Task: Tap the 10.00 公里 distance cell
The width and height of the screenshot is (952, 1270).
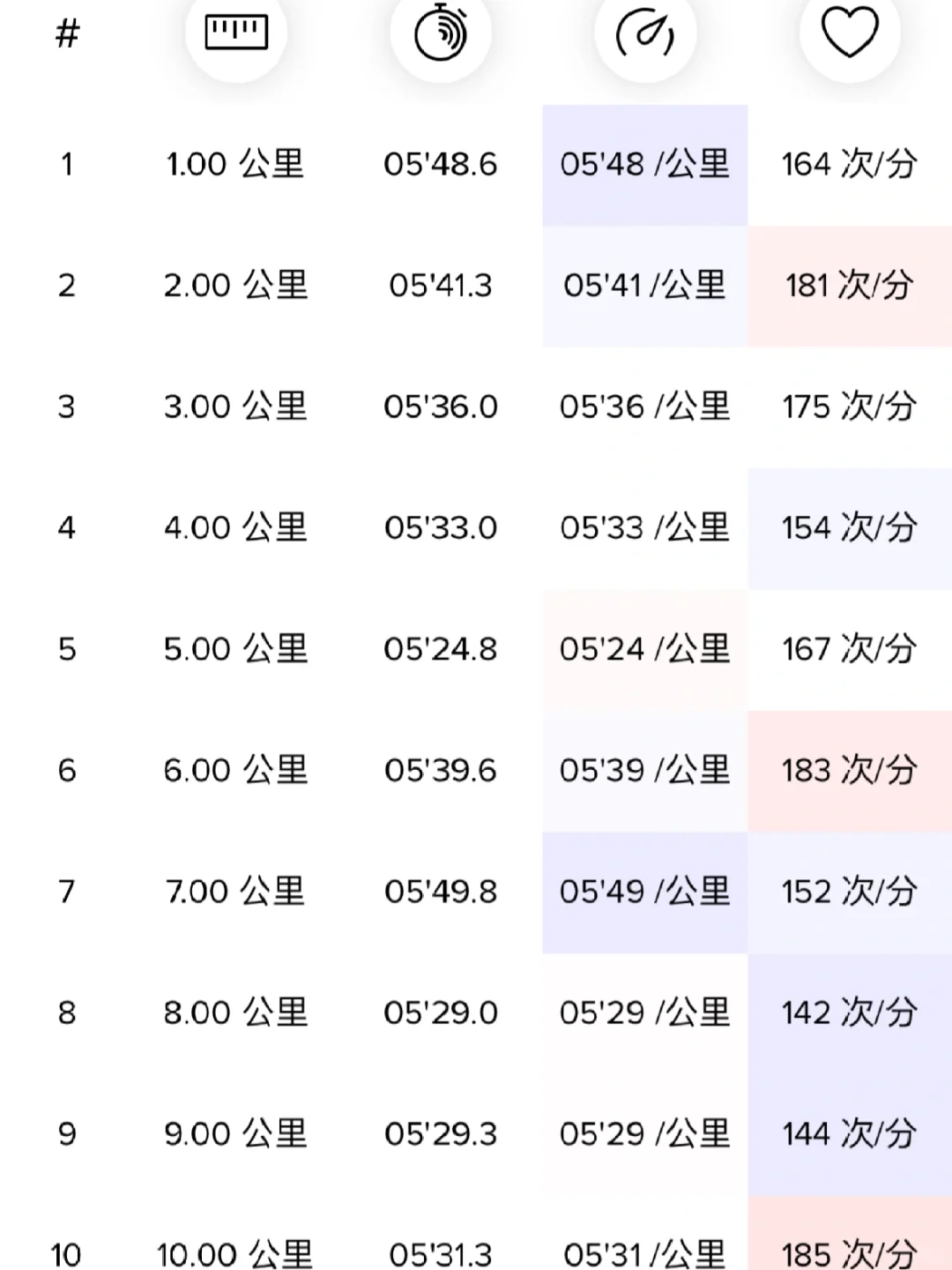Action: 235,1254
